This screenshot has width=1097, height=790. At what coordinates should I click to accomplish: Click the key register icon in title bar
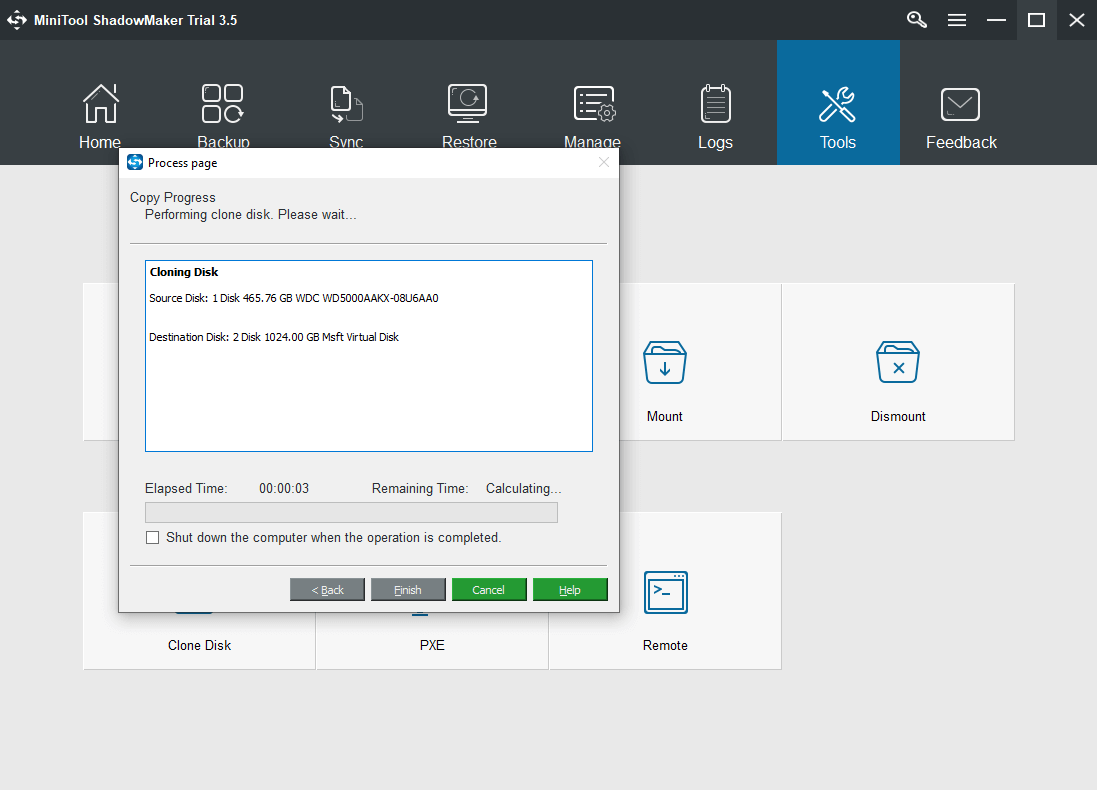click(916, 20)
